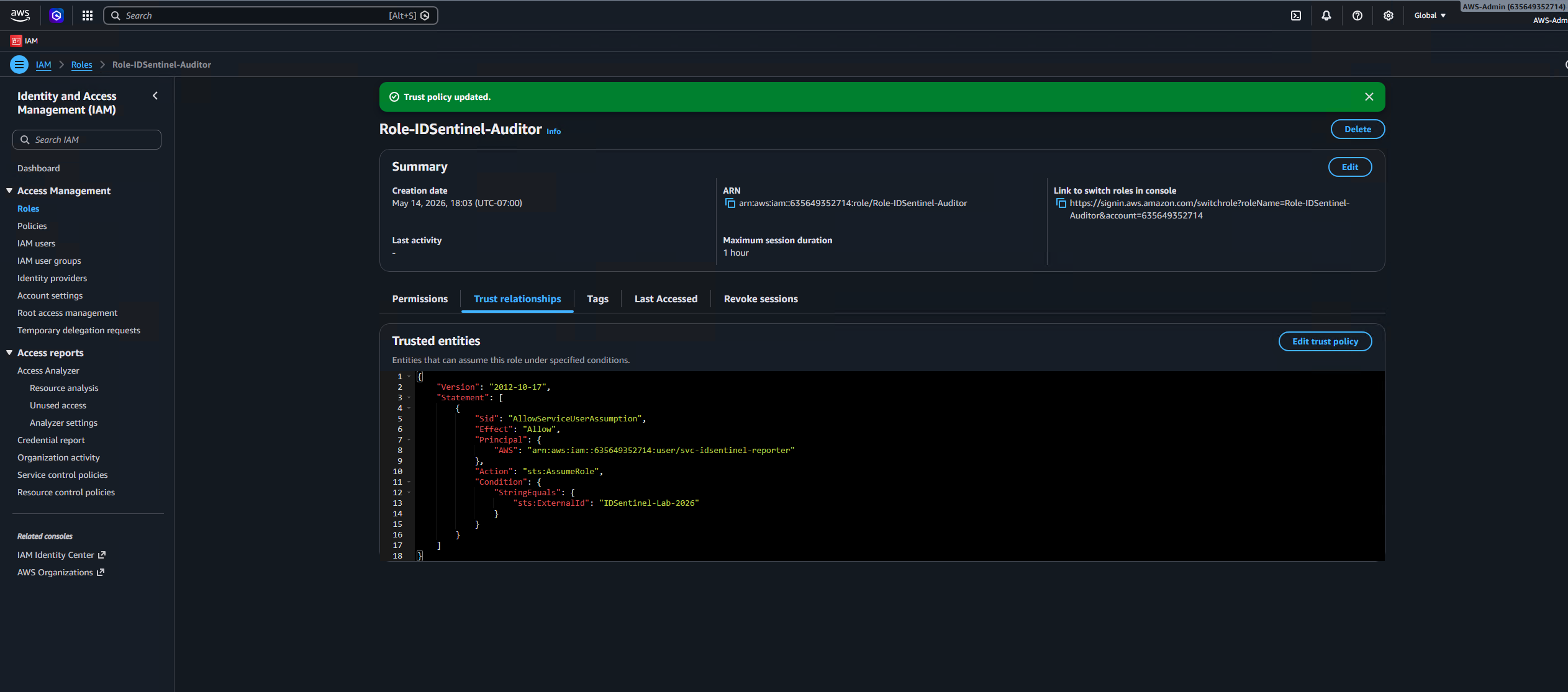
Task: Fold the statement object at line 4
Action: coord(409,408)
